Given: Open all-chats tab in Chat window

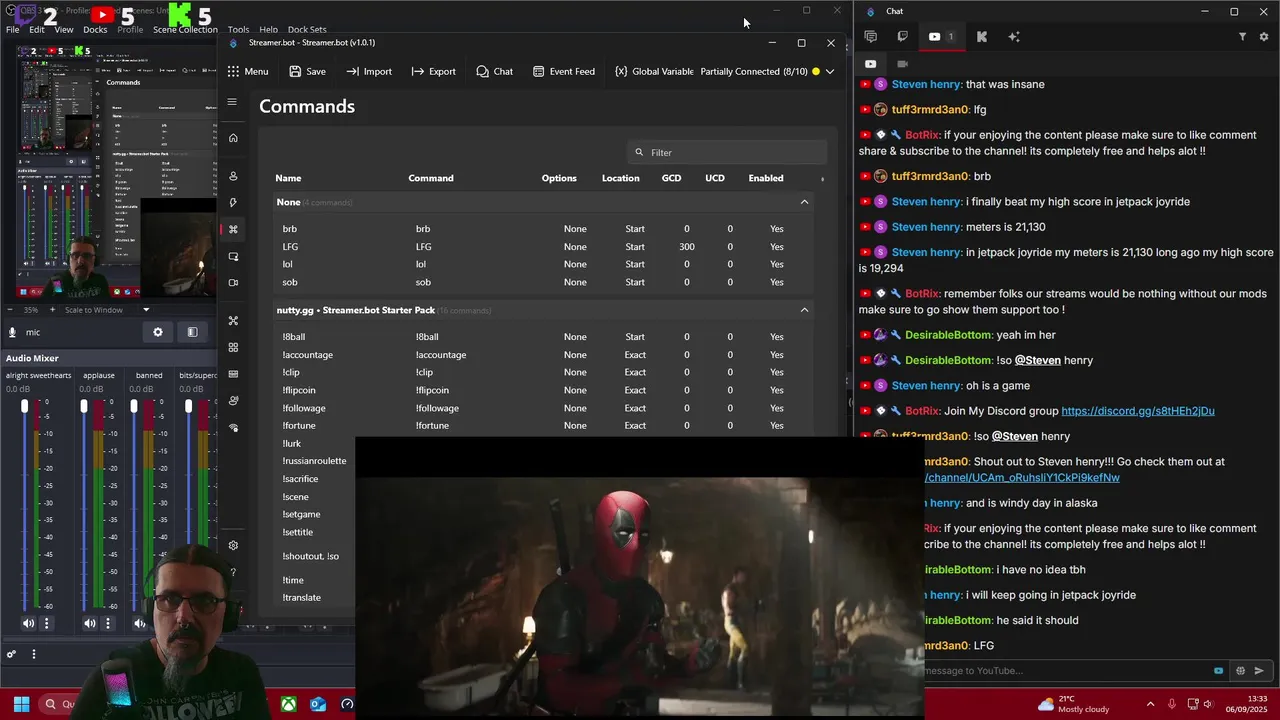Looking at the screenshot, I should point(870,37).
